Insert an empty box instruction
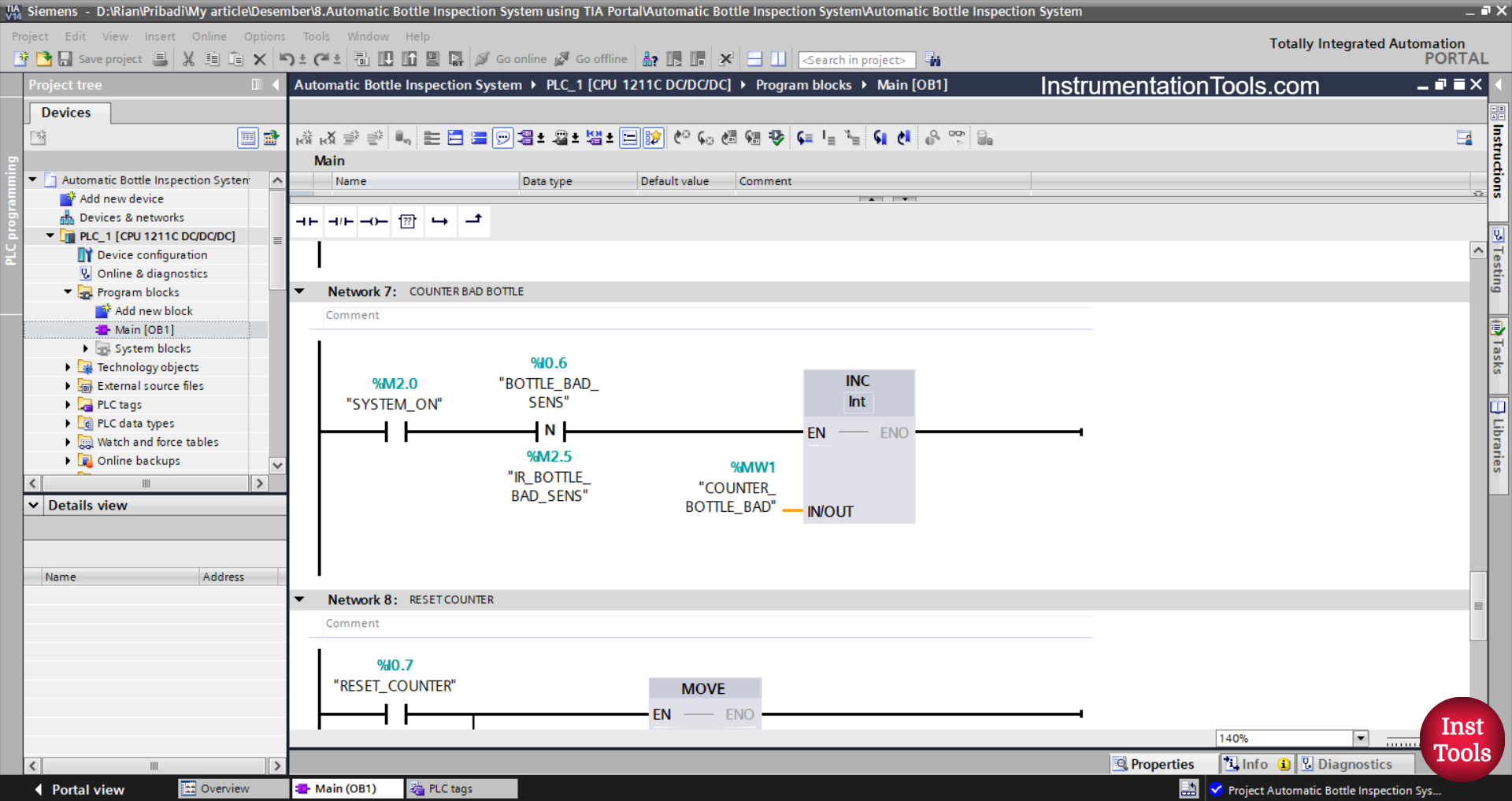The image size is (1512, 801). (x=407, y=221)
